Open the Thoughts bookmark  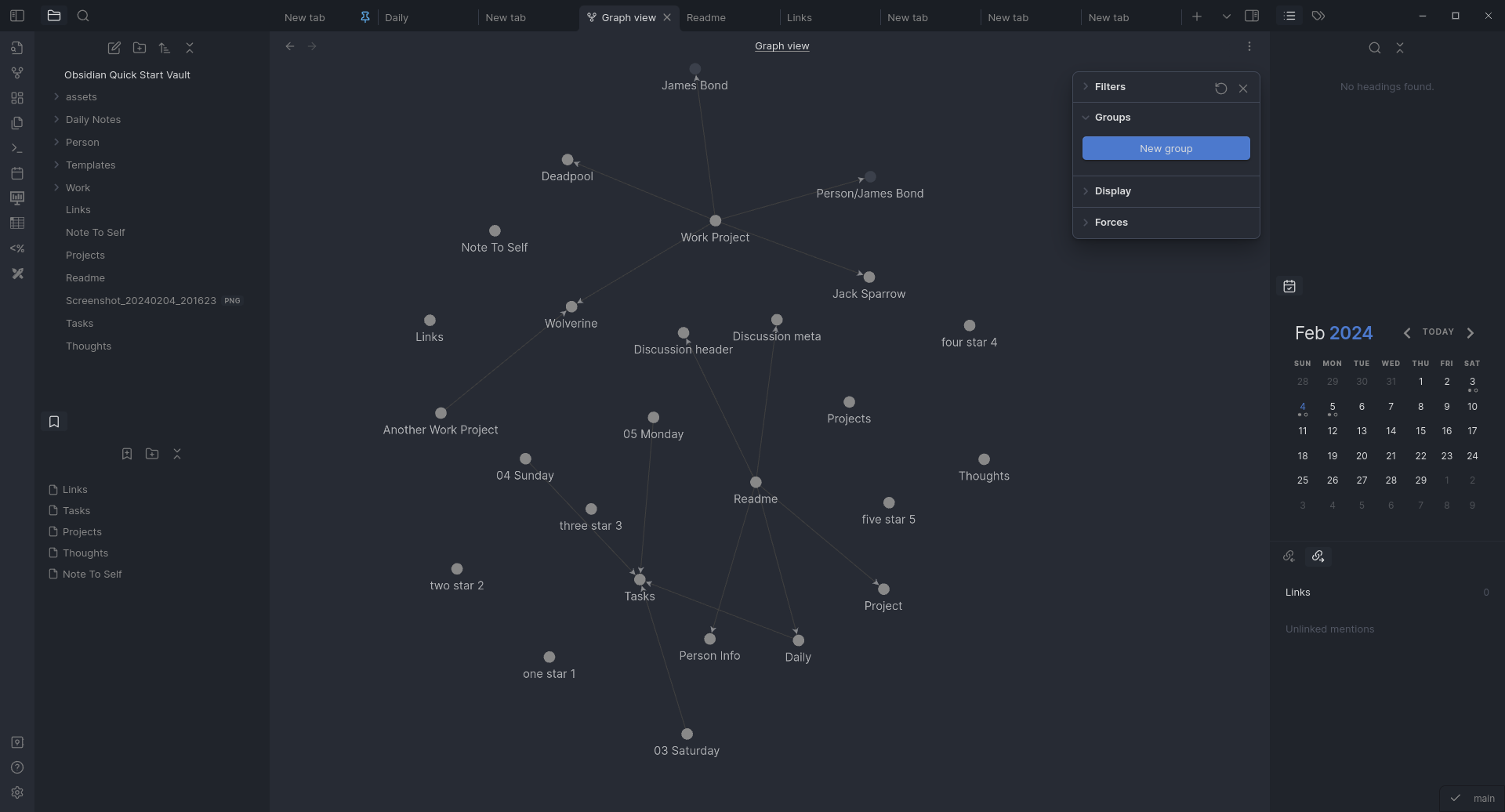[x=85, y=553]
